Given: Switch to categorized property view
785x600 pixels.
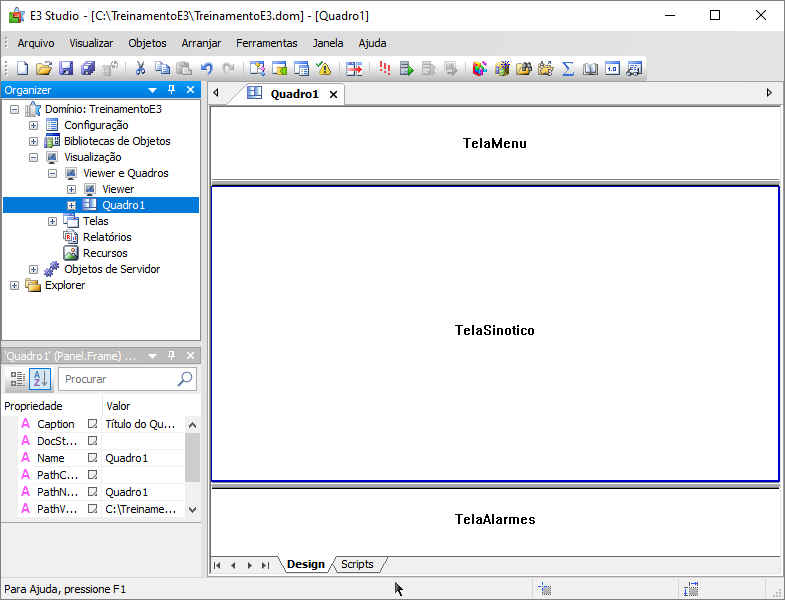Looking at the screenshot, I should pyautogui.click(x=17, y=379).
